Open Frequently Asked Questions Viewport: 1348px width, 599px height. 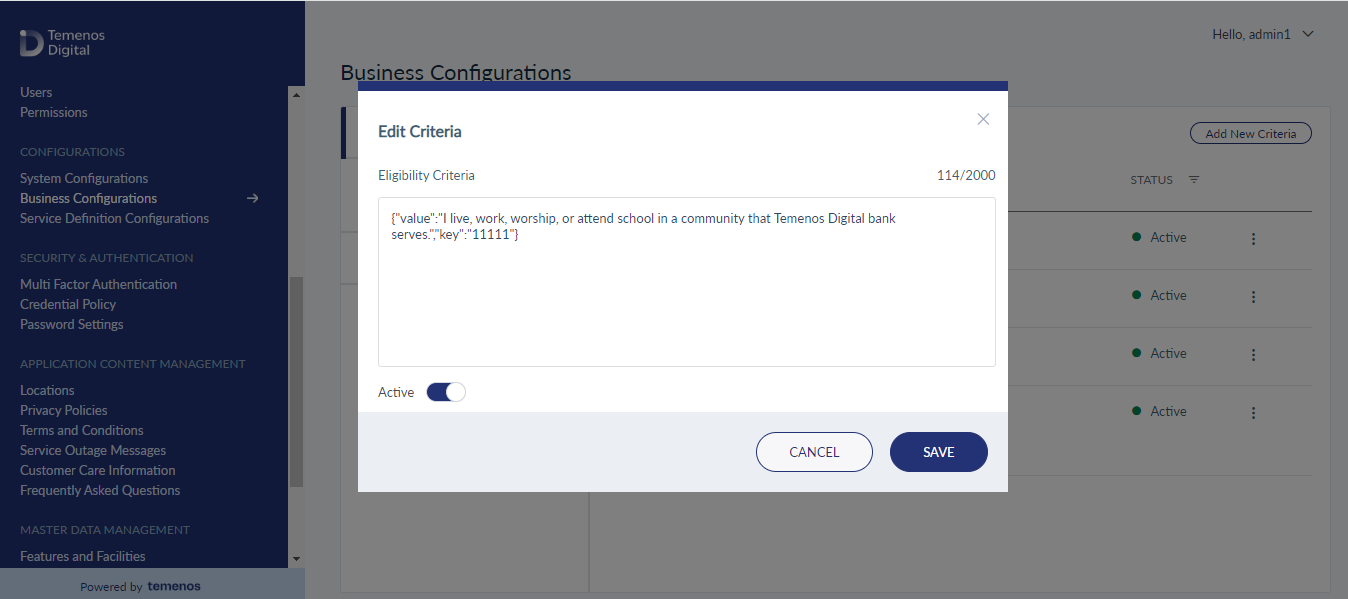click(x=100, y=490)
